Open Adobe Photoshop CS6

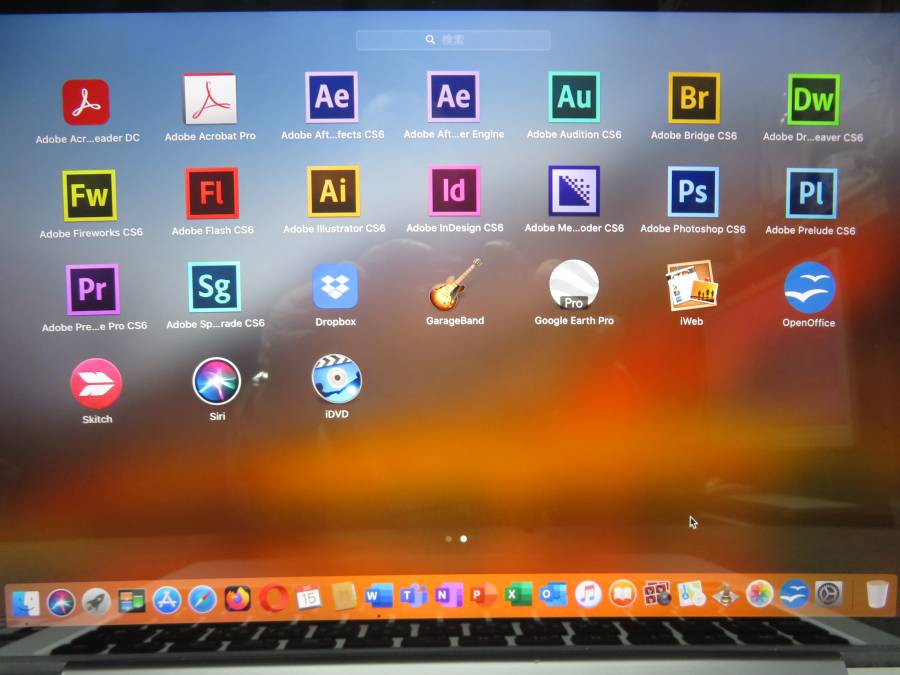[693, 192]
